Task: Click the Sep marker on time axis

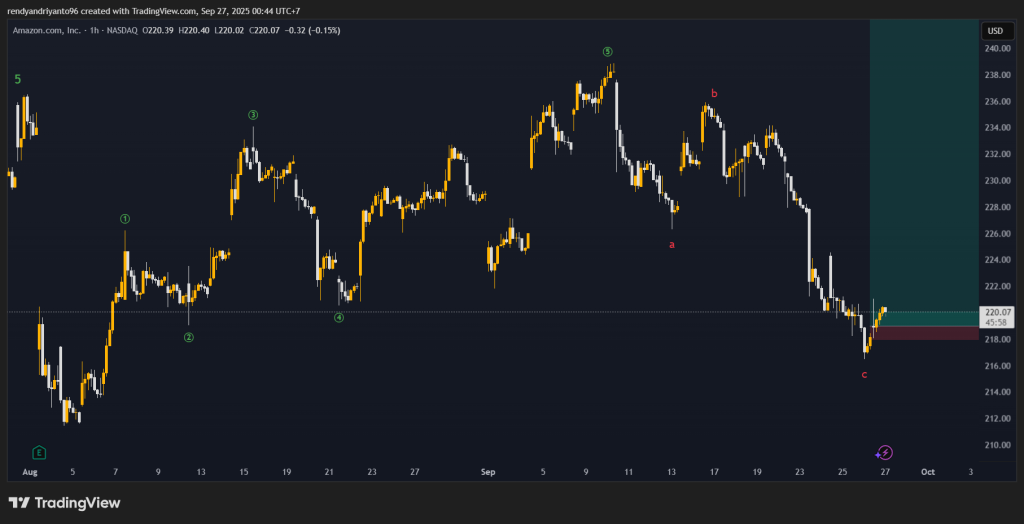Action: coord(488,470)
